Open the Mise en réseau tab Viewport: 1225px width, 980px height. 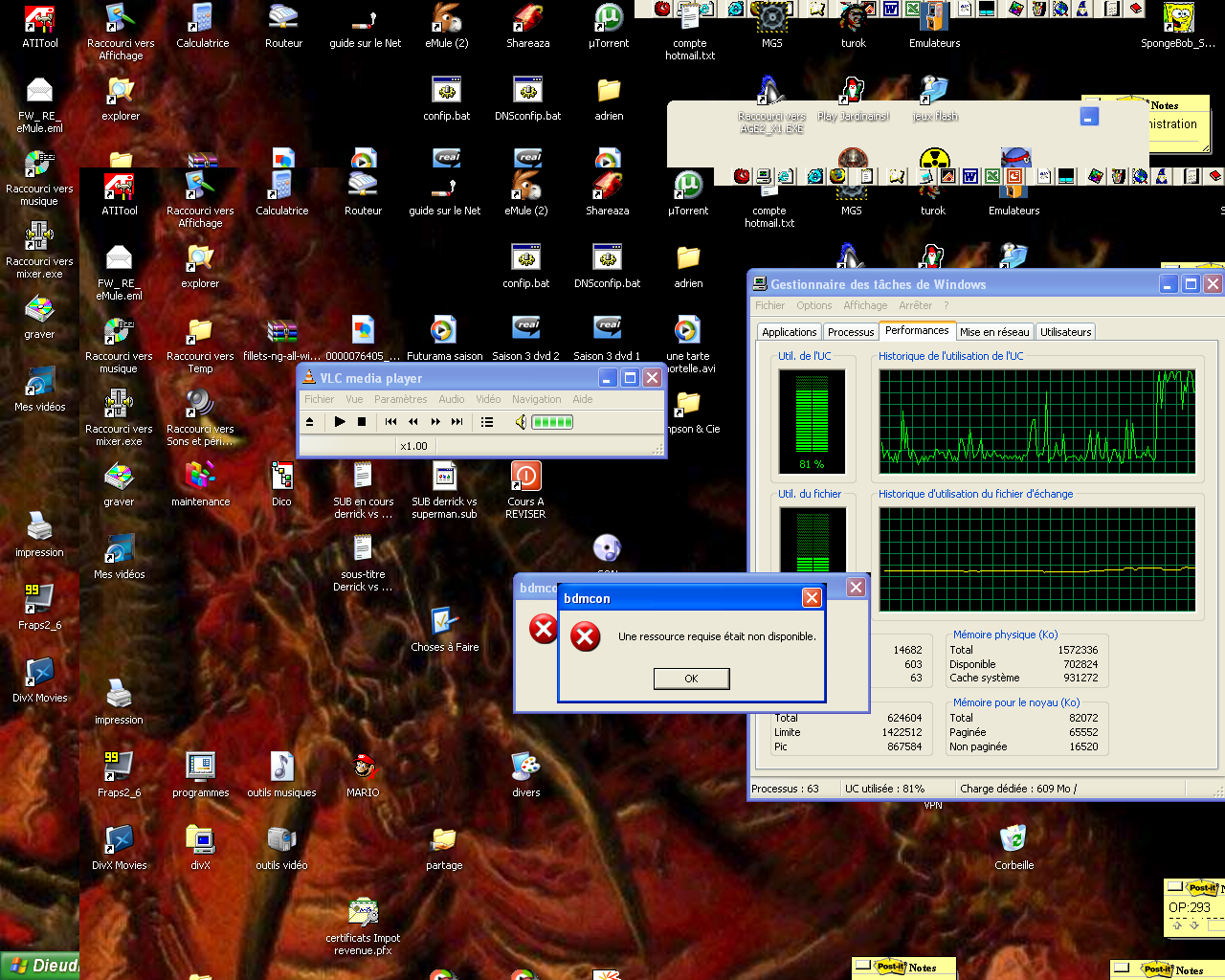[x=994, y=332]
